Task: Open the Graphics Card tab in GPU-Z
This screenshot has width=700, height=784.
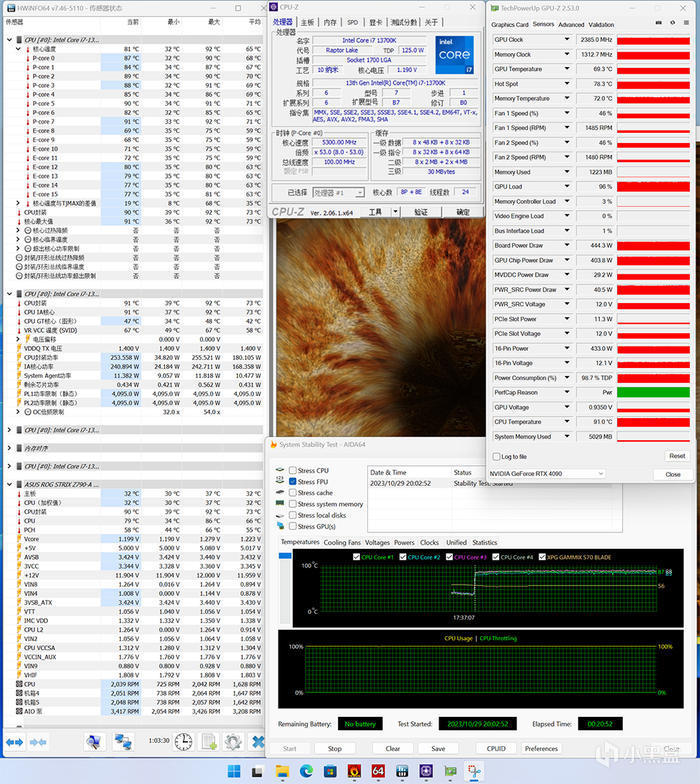Action: pos(510,24)
